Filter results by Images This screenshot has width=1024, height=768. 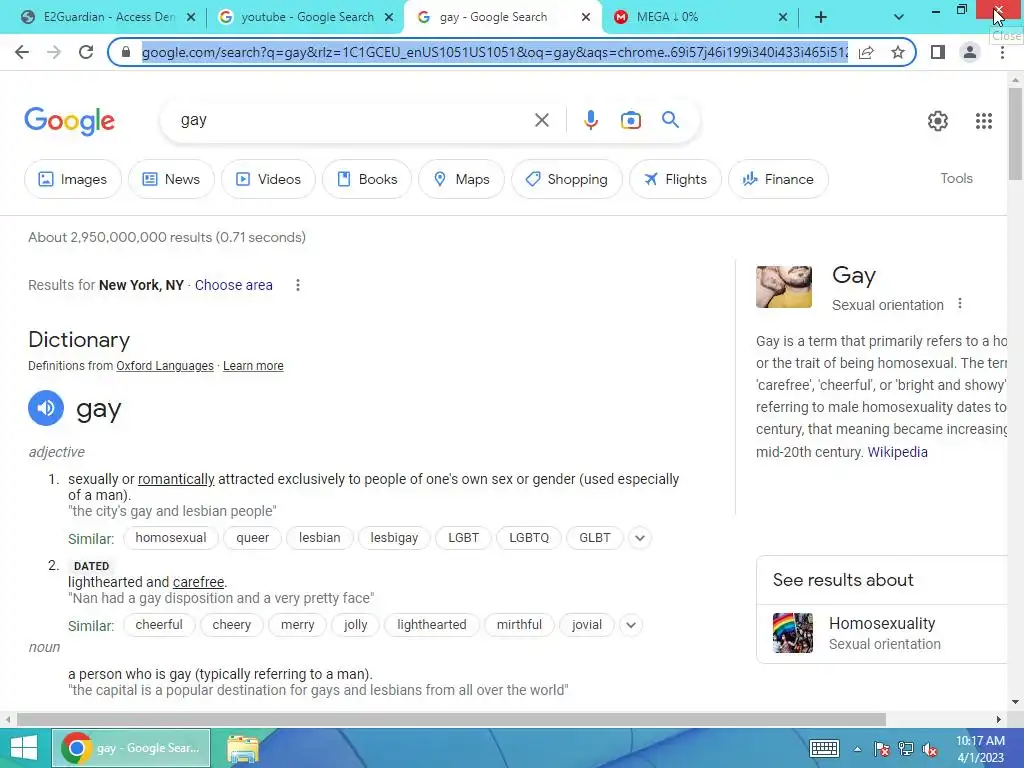[72, 179]
